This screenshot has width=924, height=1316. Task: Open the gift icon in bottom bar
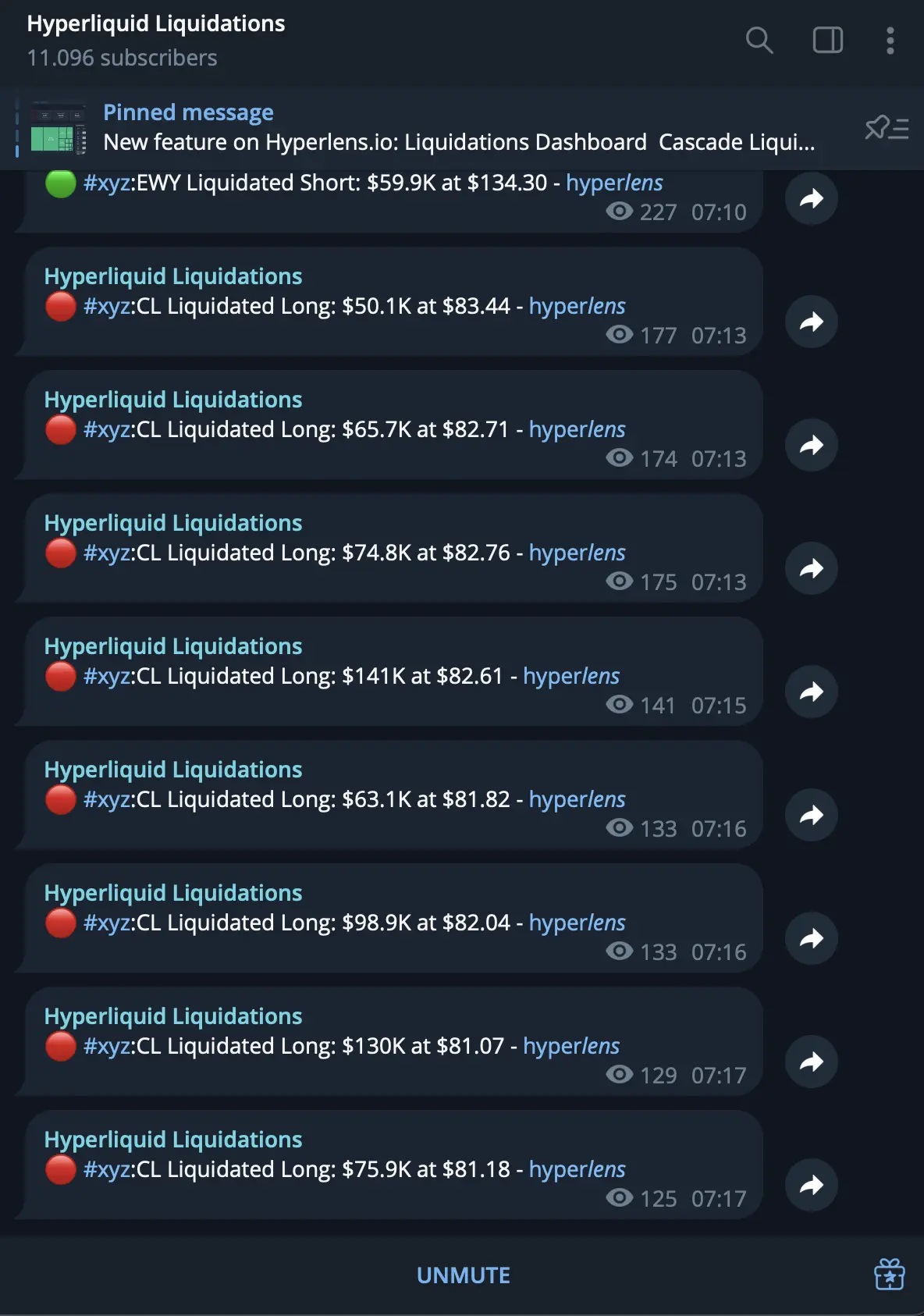coord(889,1275)
